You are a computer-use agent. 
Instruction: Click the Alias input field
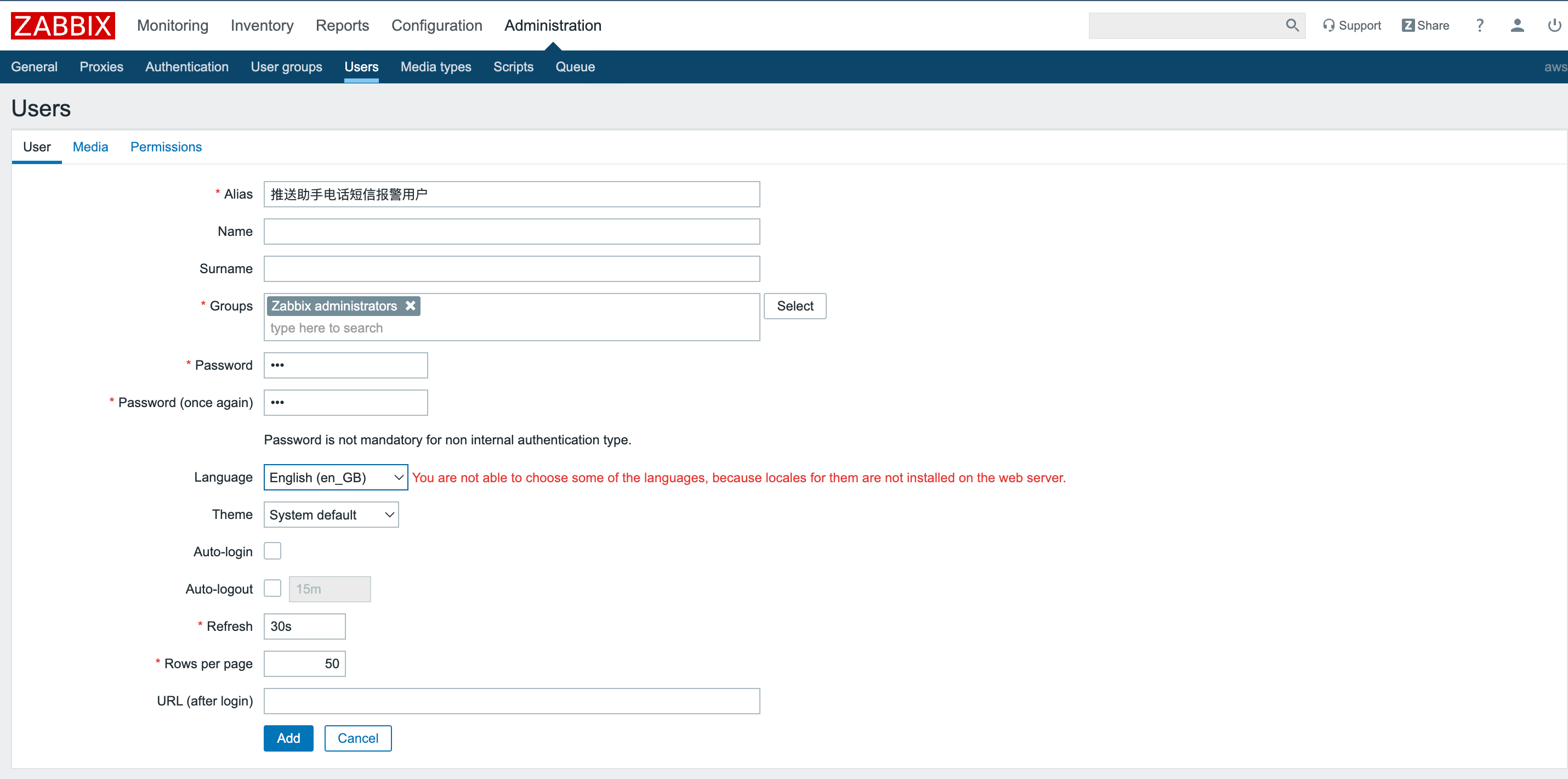pyautogui.click(x=512, y=194)
